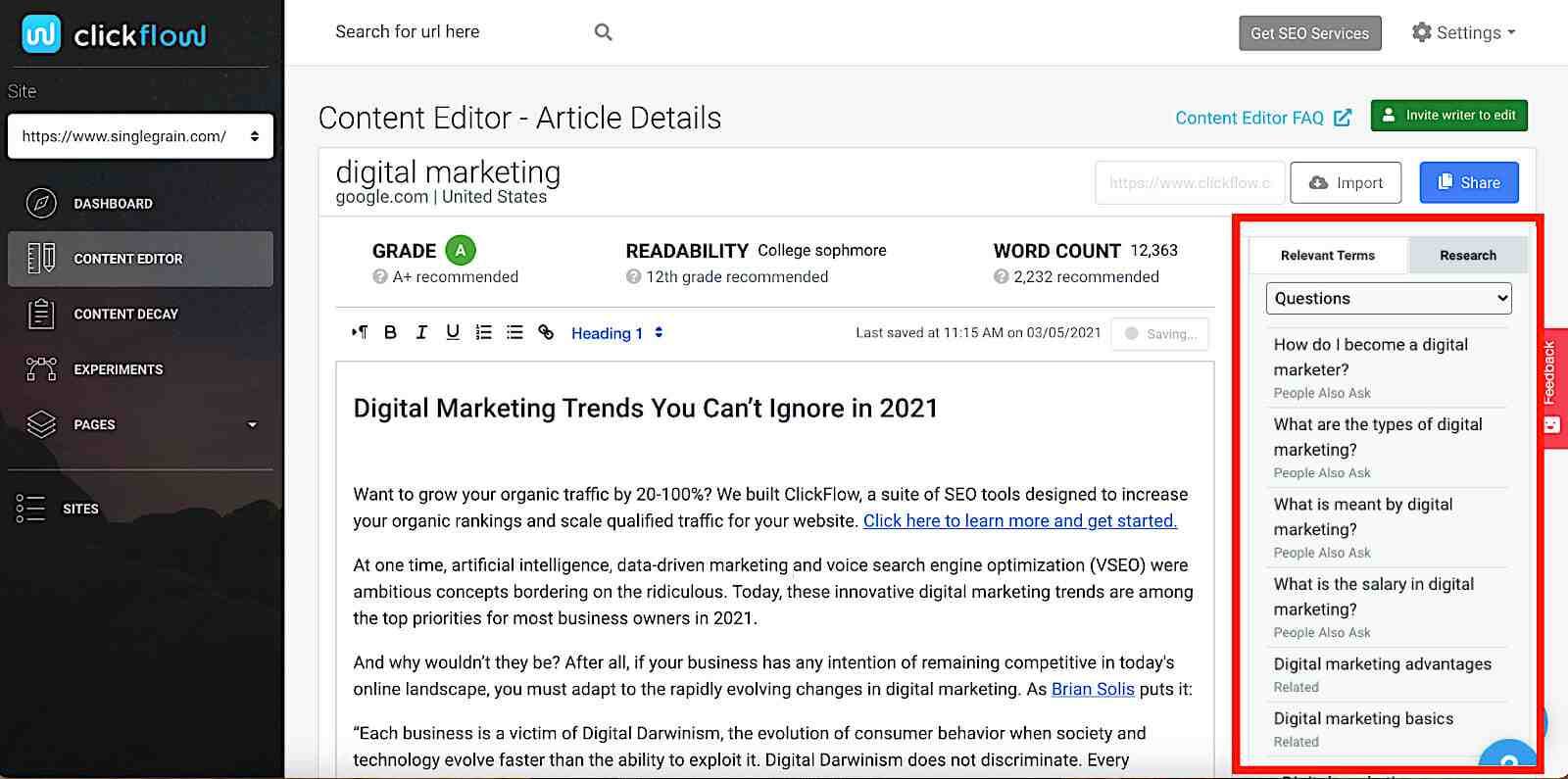
Task: Click the search magnifier icon
Action: point(603,32)
